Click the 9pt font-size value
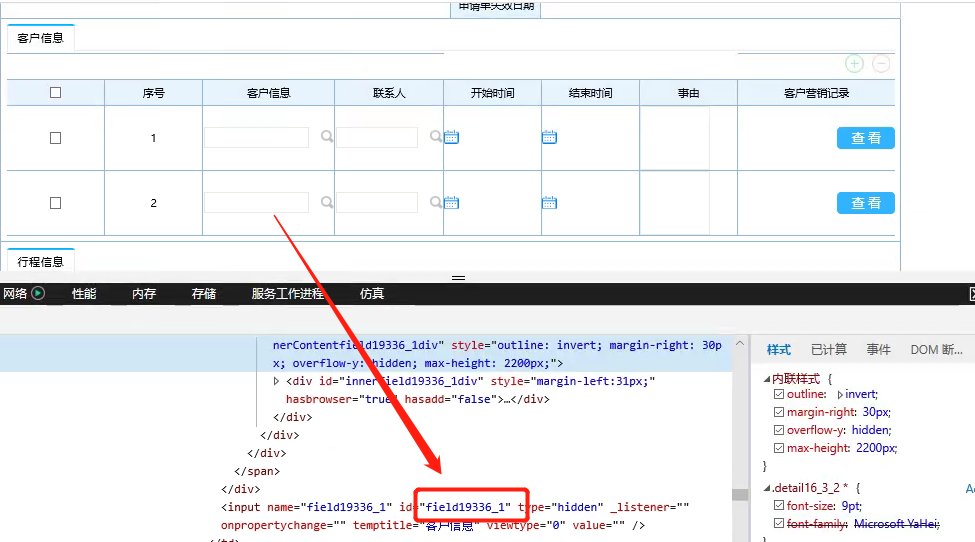This screenshot has width=975, height=542. click(x=851, y=505)
